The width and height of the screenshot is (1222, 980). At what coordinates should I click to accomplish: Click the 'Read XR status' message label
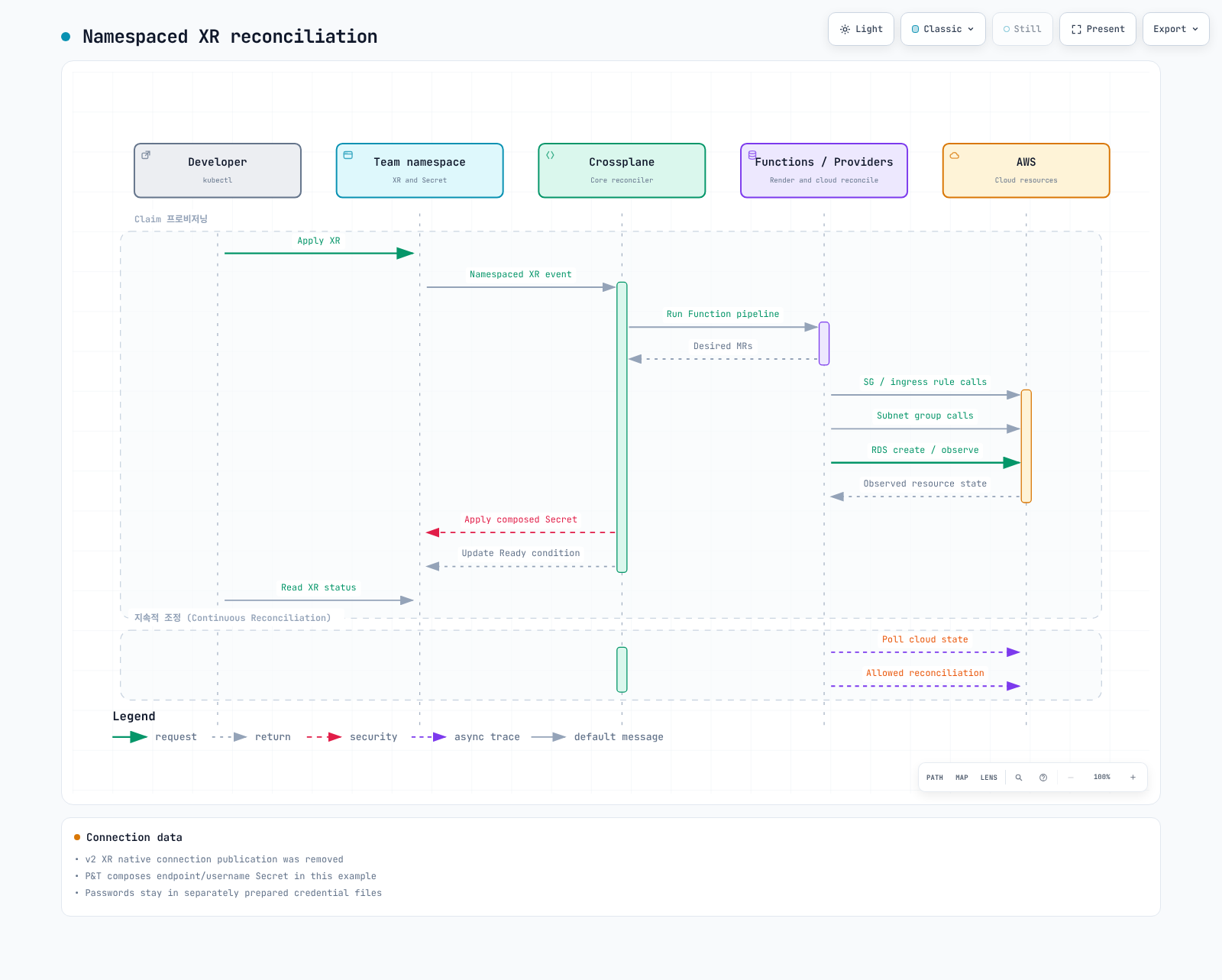click(318, 587)
